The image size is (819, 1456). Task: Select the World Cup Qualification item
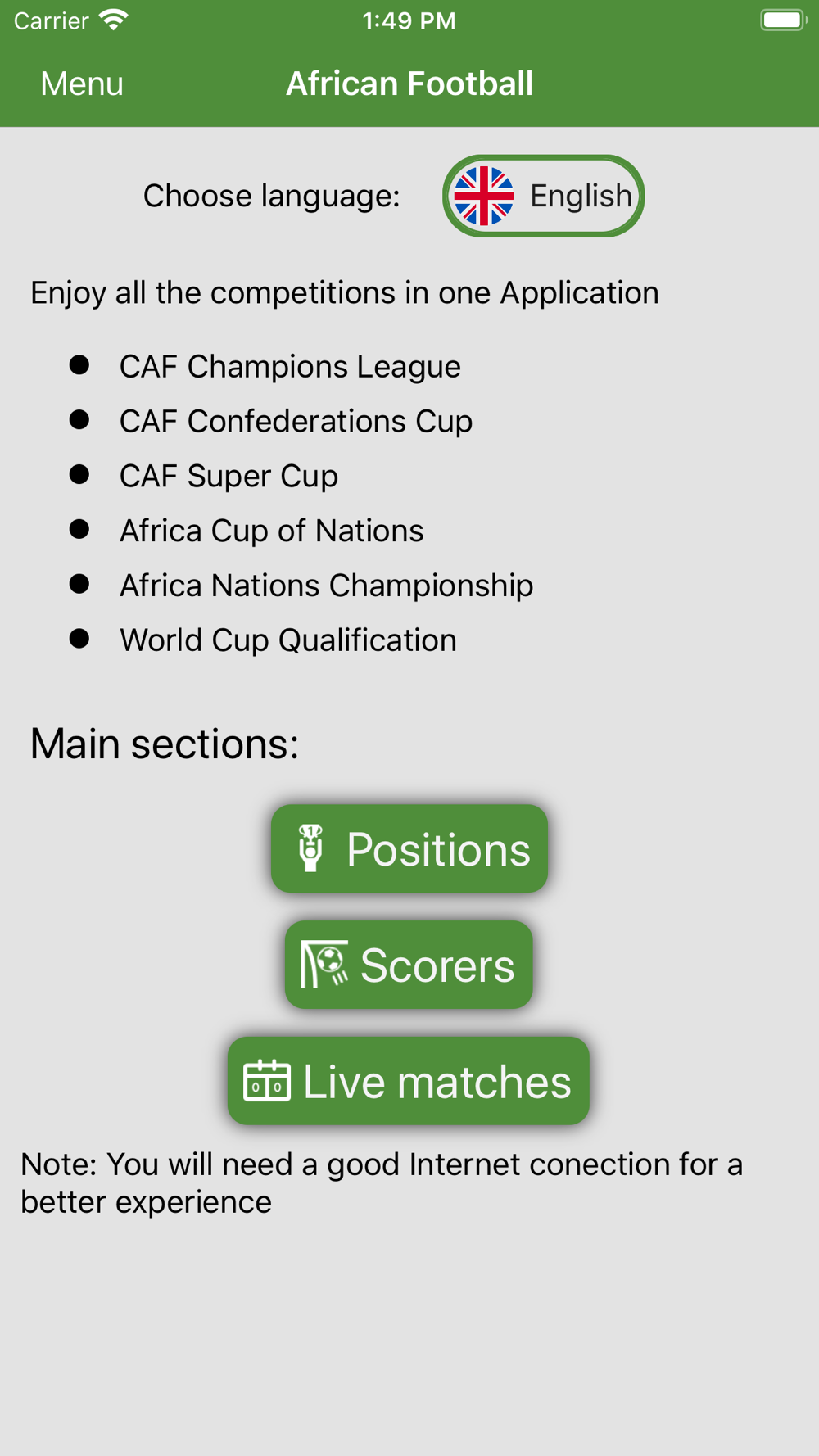coord(288,640)
